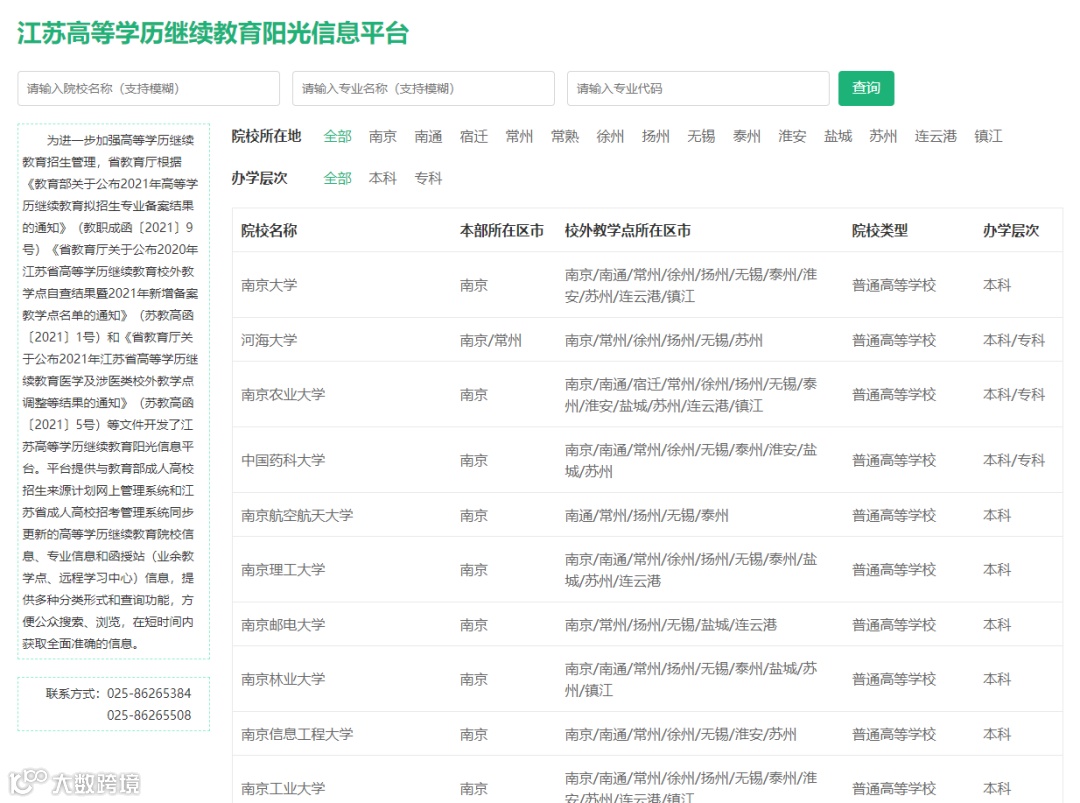Open the 南京邮电大学 row

[x=647, y=625]
